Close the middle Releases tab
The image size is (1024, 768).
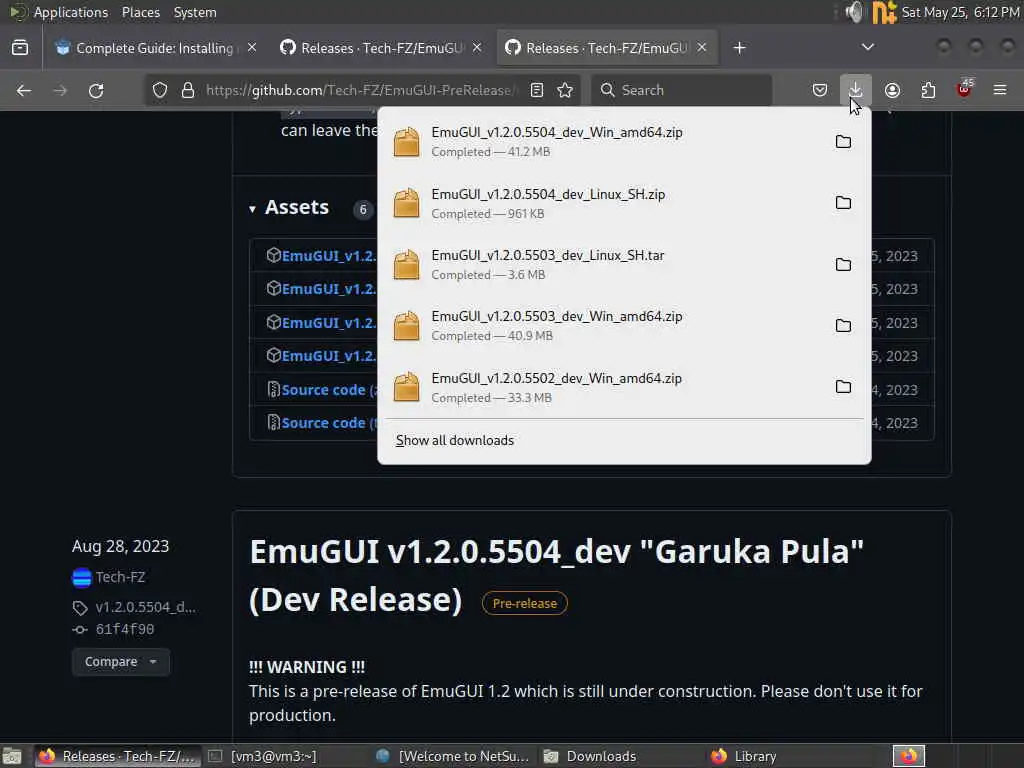tap(477, 48)
